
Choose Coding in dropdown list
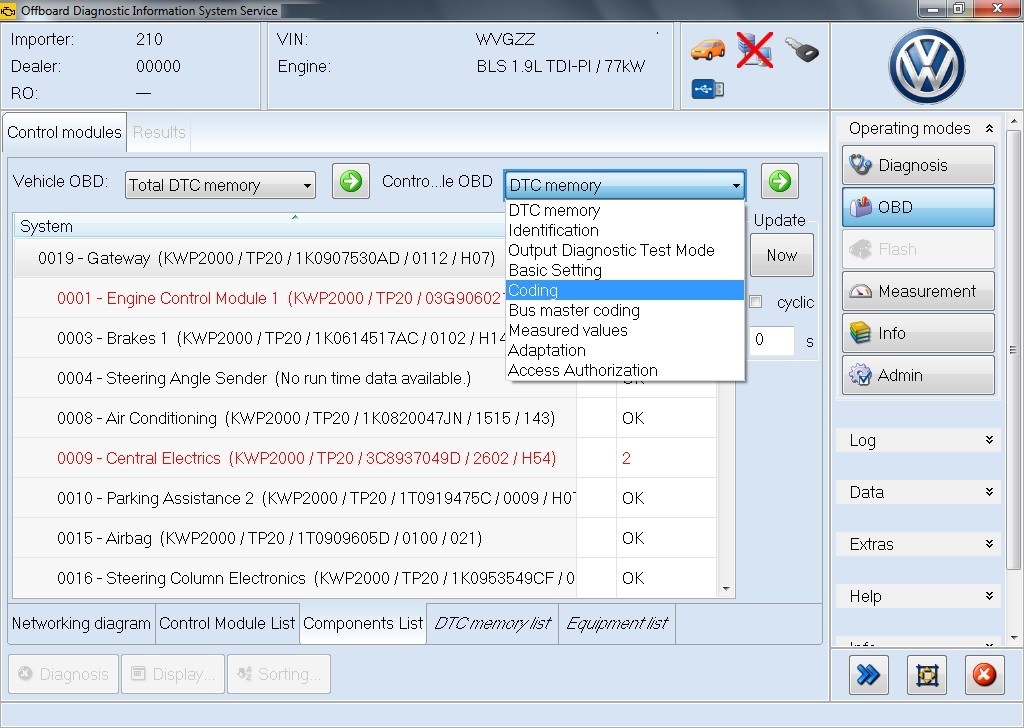(625, 291)
